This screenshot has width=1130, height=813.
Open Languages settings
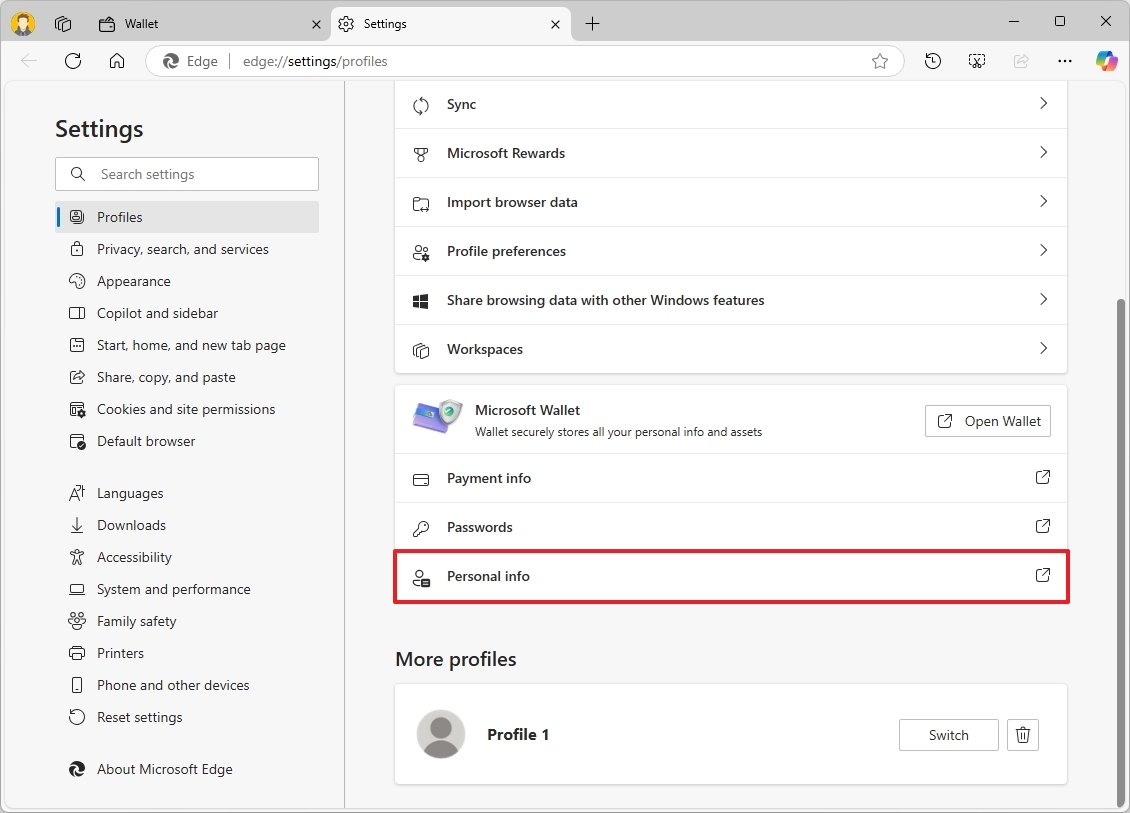point(187,494)
